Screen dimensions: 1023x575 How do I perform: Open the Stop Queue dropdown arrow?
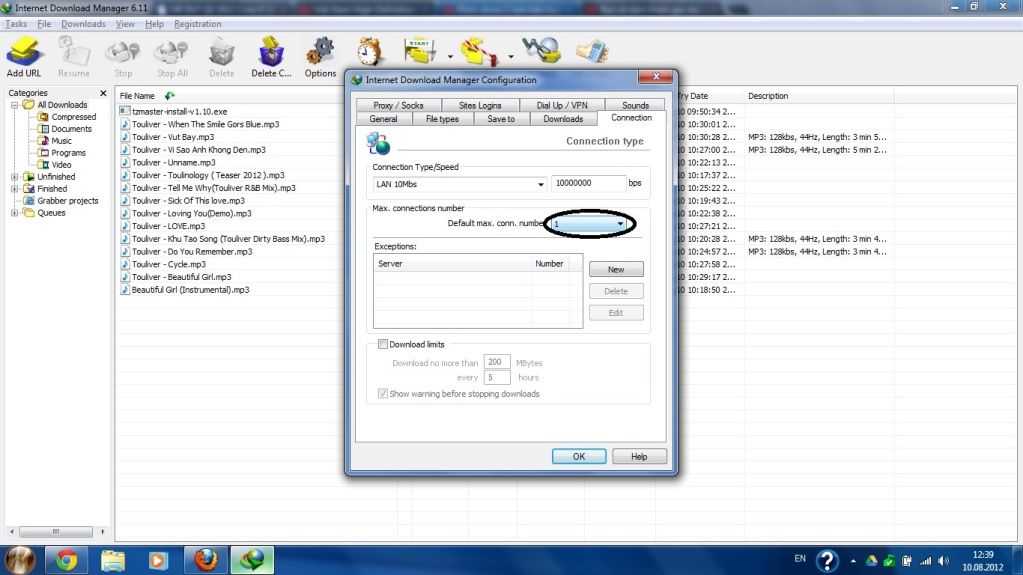511,57
